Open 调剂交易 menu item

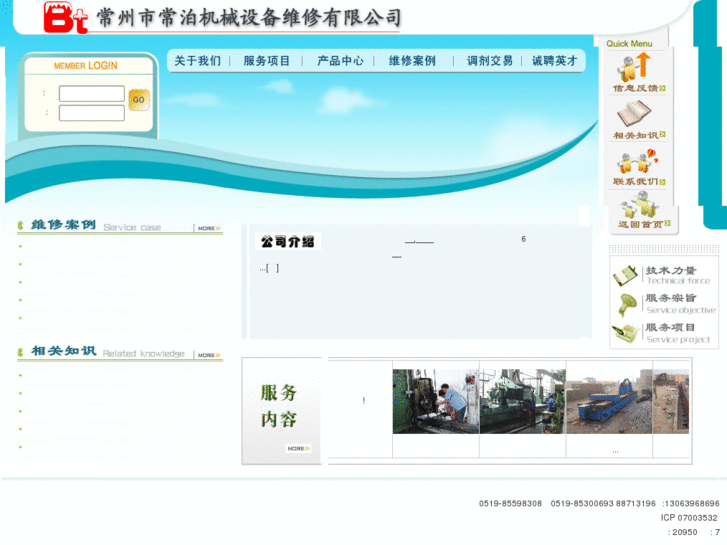[490, 61]
